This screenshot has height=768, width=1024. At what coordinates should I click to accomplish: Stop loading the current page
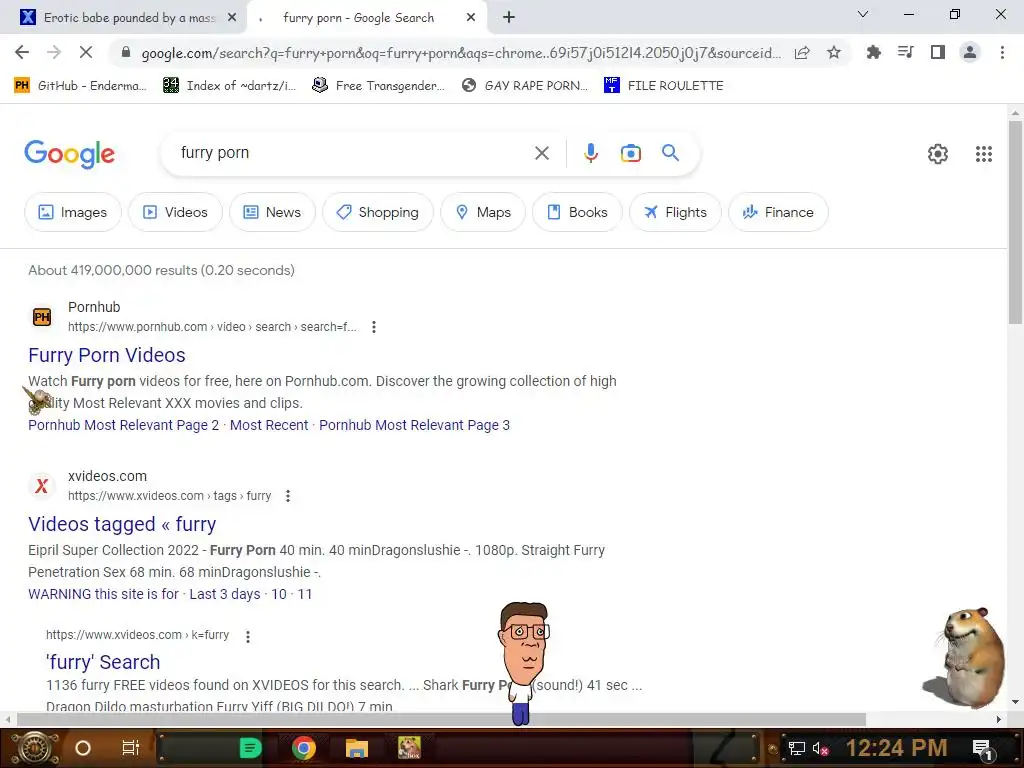click(86, 52)
